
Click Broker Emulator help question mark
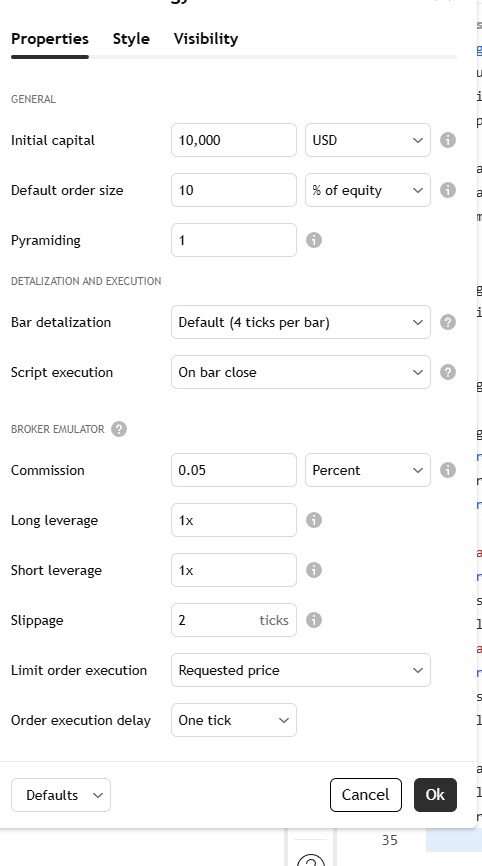[119, 429]
